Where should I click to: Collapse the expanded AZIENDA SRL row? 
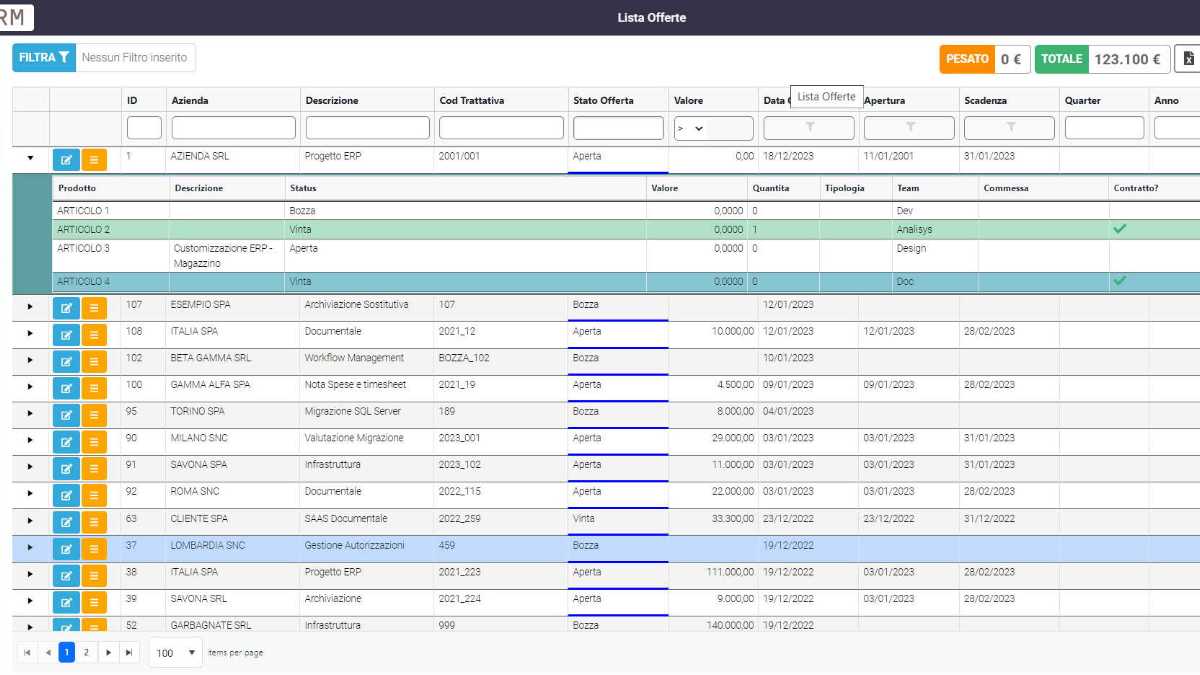coord(30,158)
